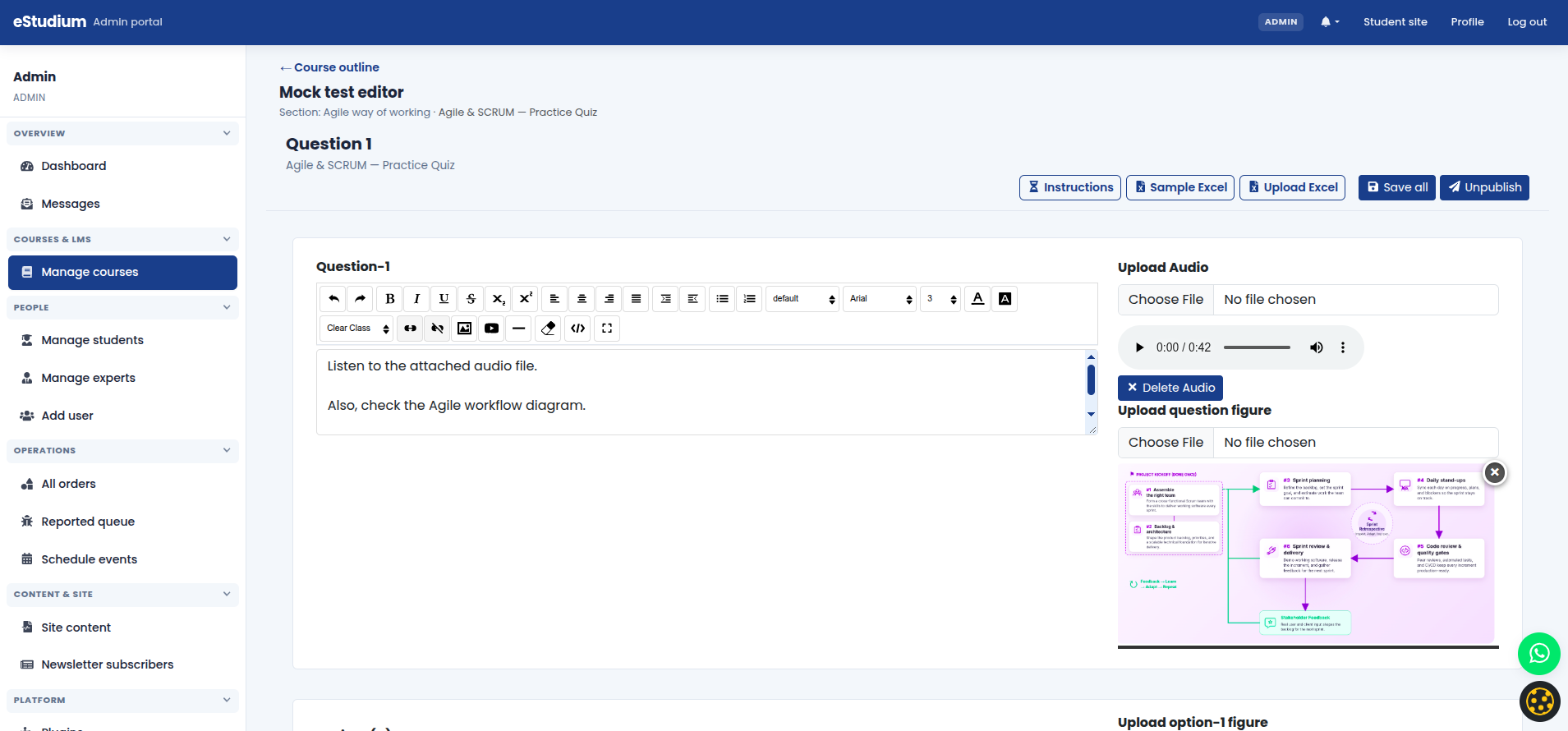Decrease the paragraph indent

pos(692,299)
